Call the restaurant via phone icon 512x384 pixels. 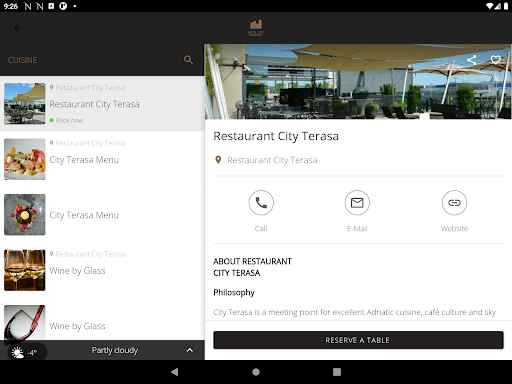point(261,203)
